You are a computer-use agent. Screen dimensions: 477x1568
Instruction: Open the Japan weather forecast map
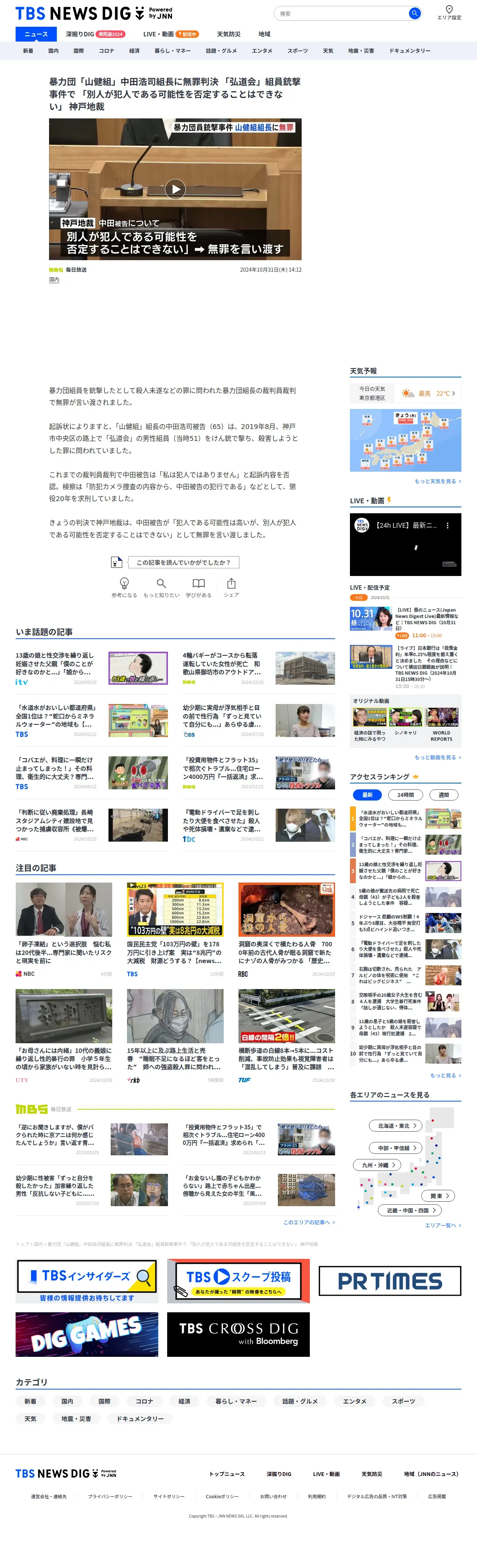(405, 440)
